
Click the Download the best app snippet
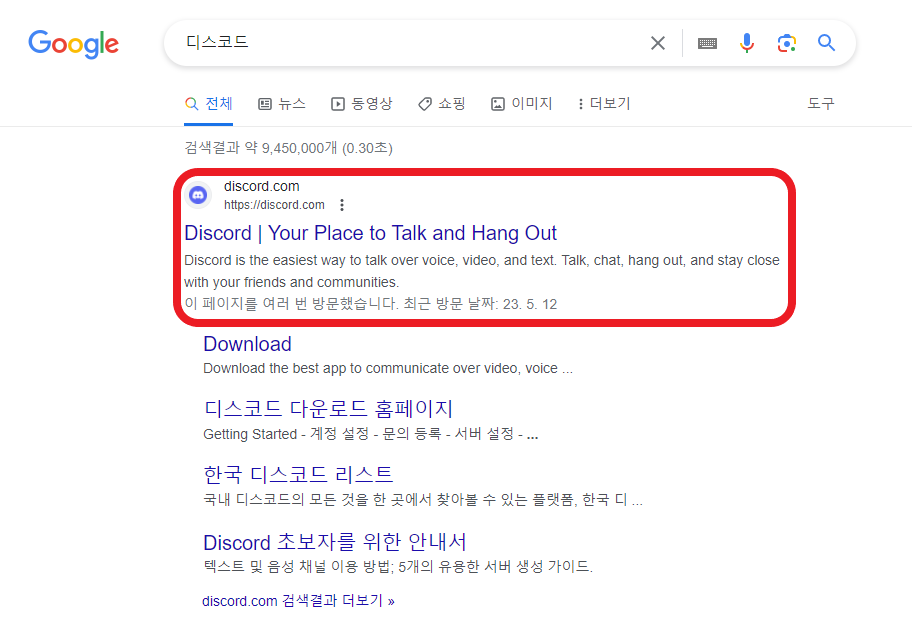[388, 369]
